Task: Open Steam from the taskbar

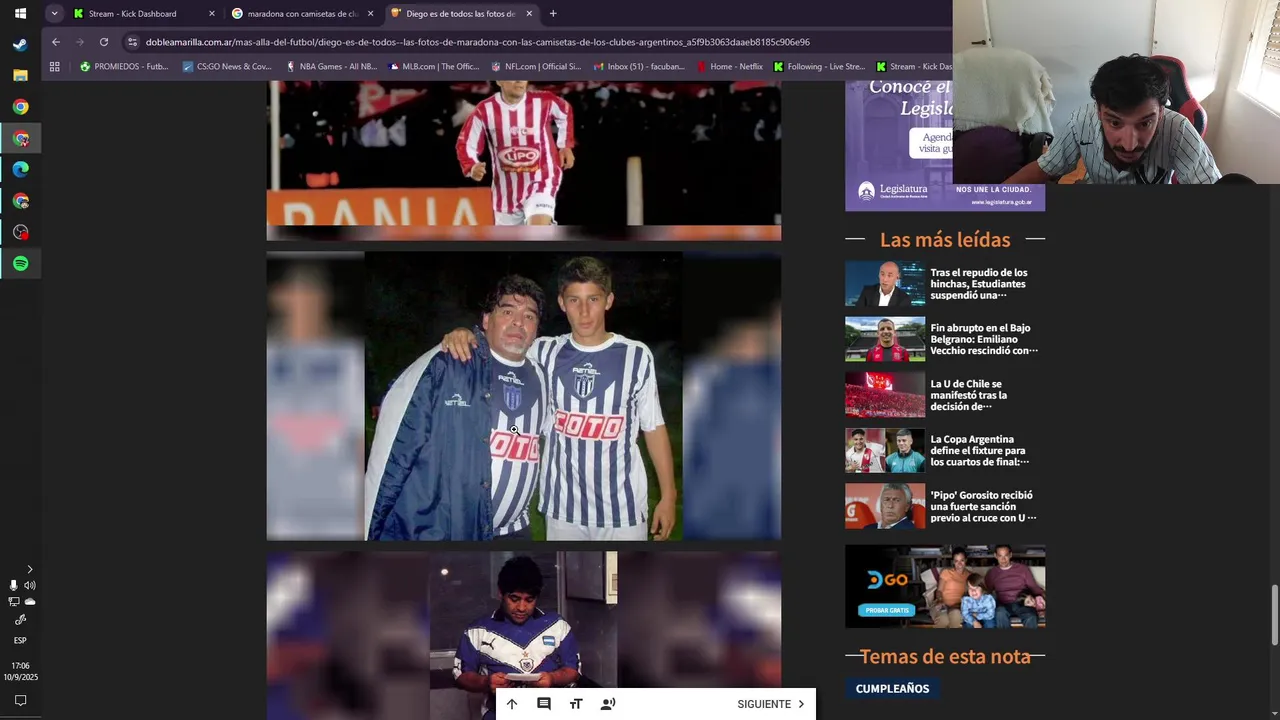Action: pyautogui.click(x=20, y=44)
